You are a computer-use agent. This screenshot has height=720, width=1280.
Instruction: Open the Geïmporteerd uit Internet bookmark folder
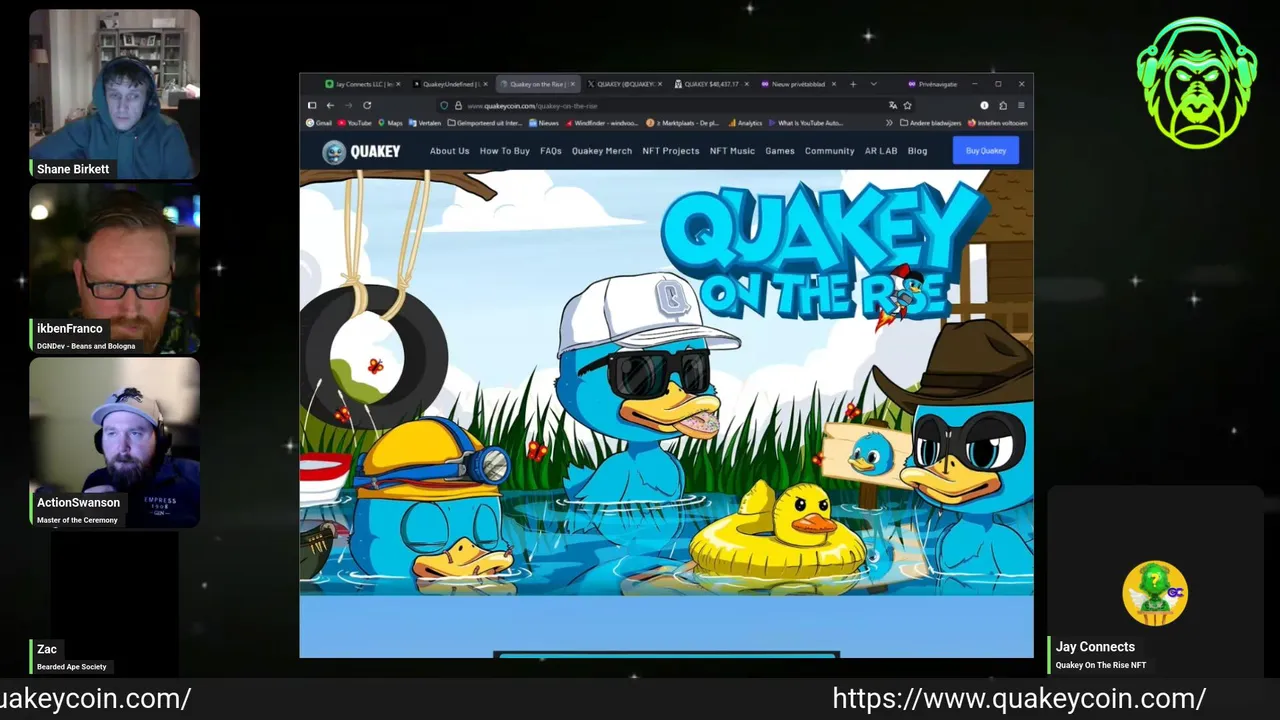(485, 123)
